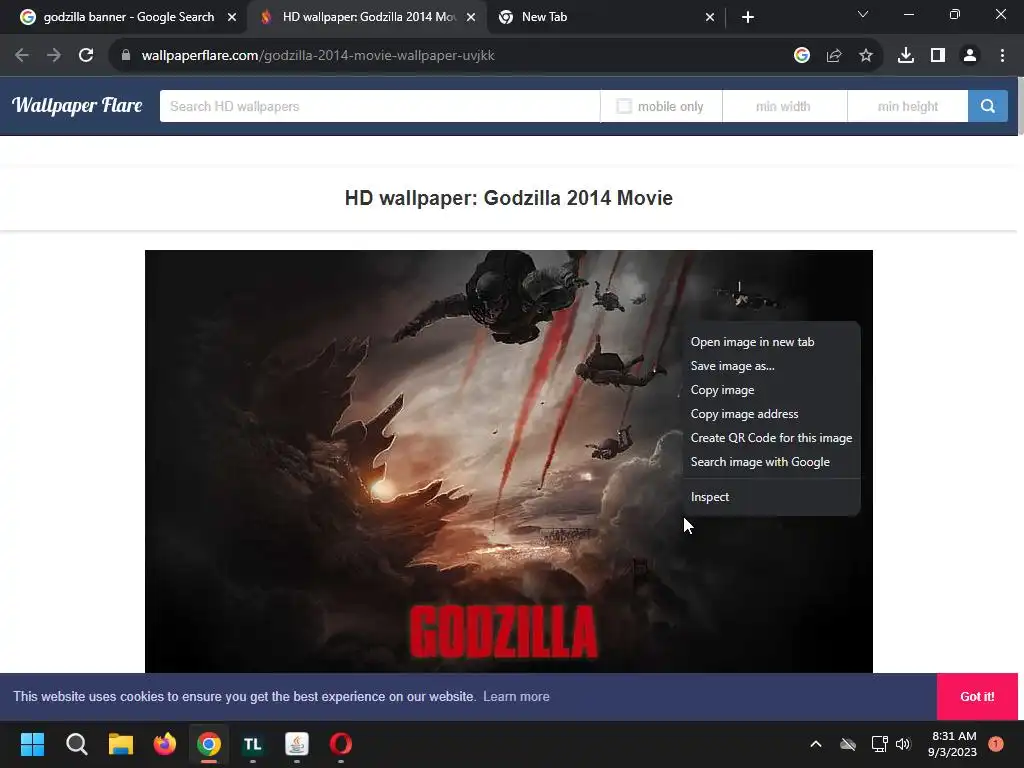
Task: Expand the tab search chevron
Action: click(863, 14)
